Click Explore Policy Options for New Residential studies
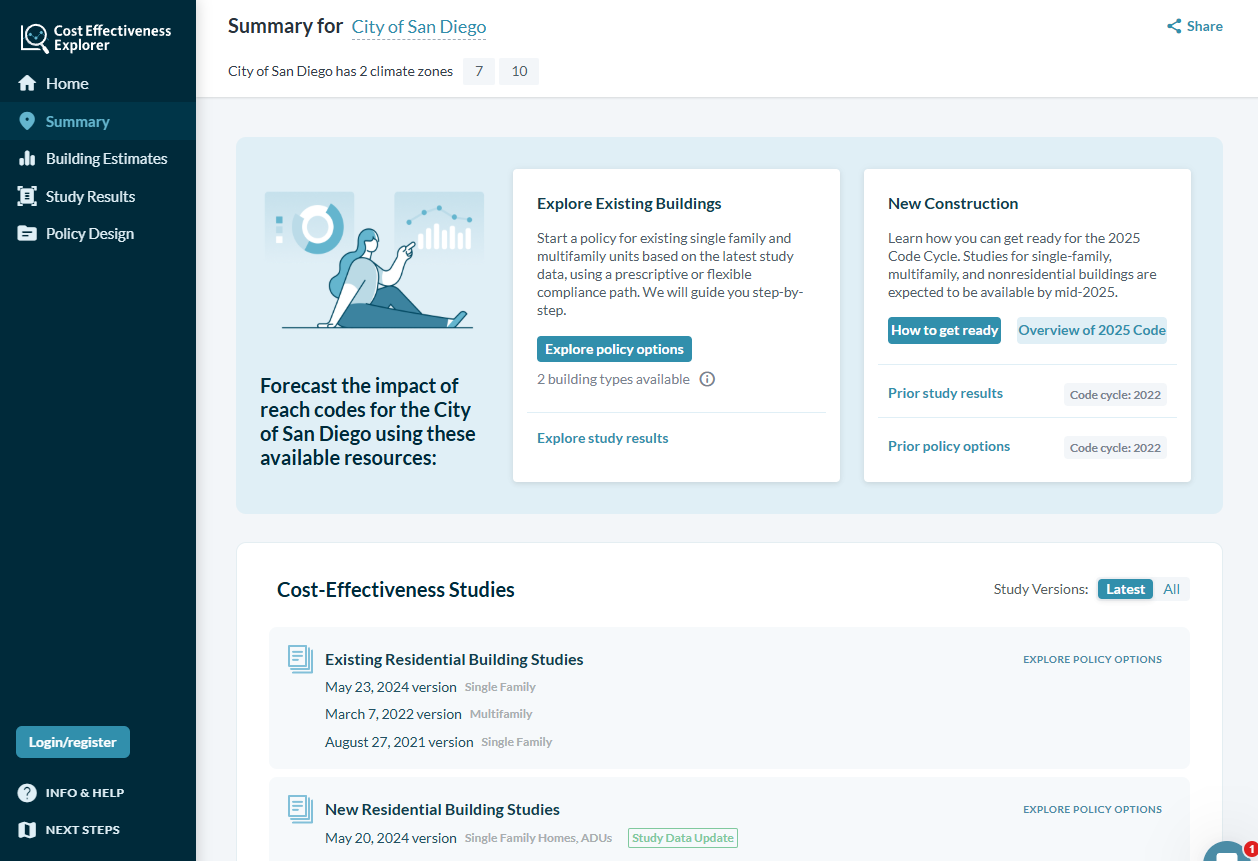The image size is (1258, 861). [x=1092, y=810]
